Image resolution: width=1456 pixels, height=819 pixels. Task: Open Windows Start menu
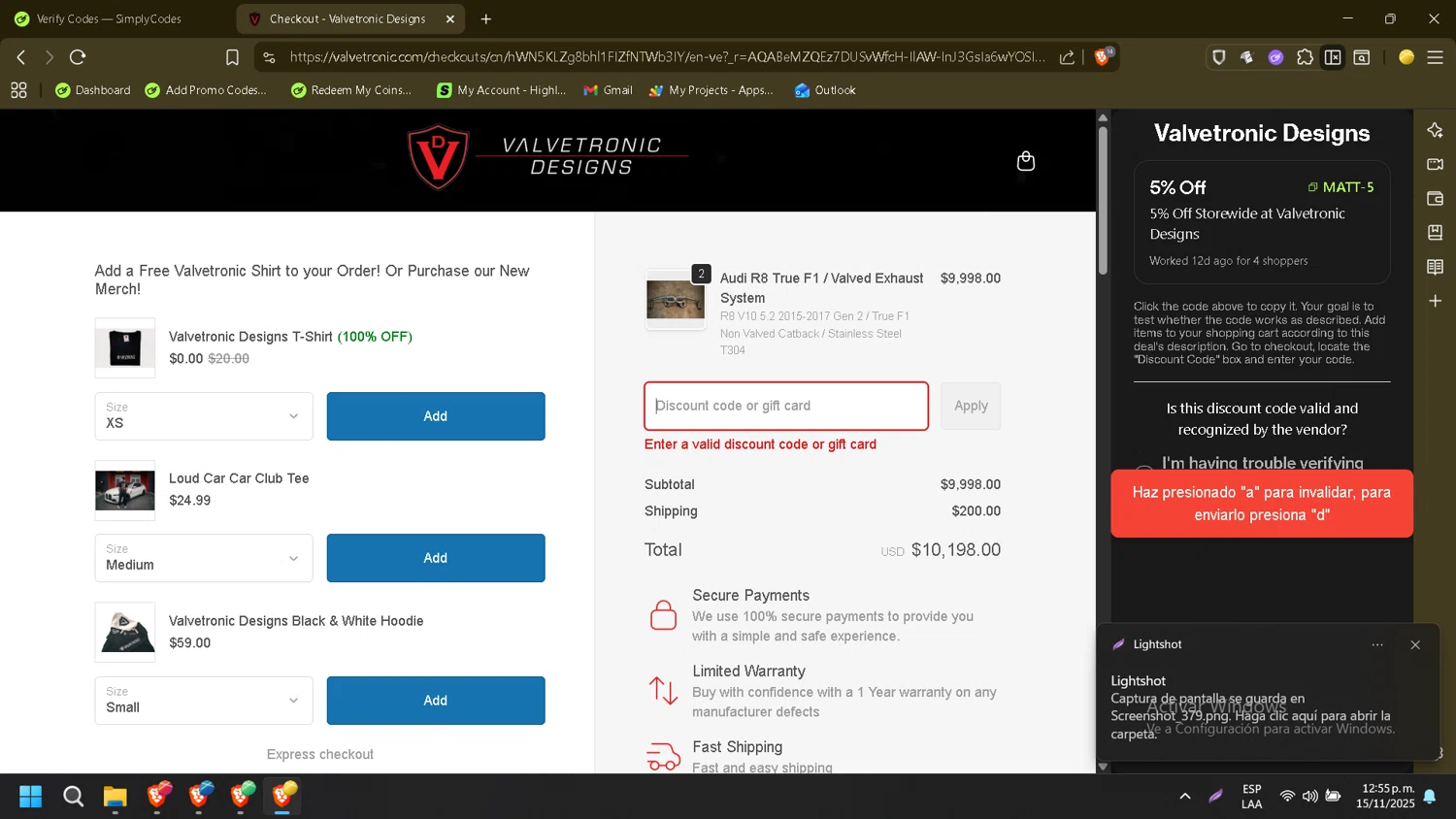click(x=31, y=797)
